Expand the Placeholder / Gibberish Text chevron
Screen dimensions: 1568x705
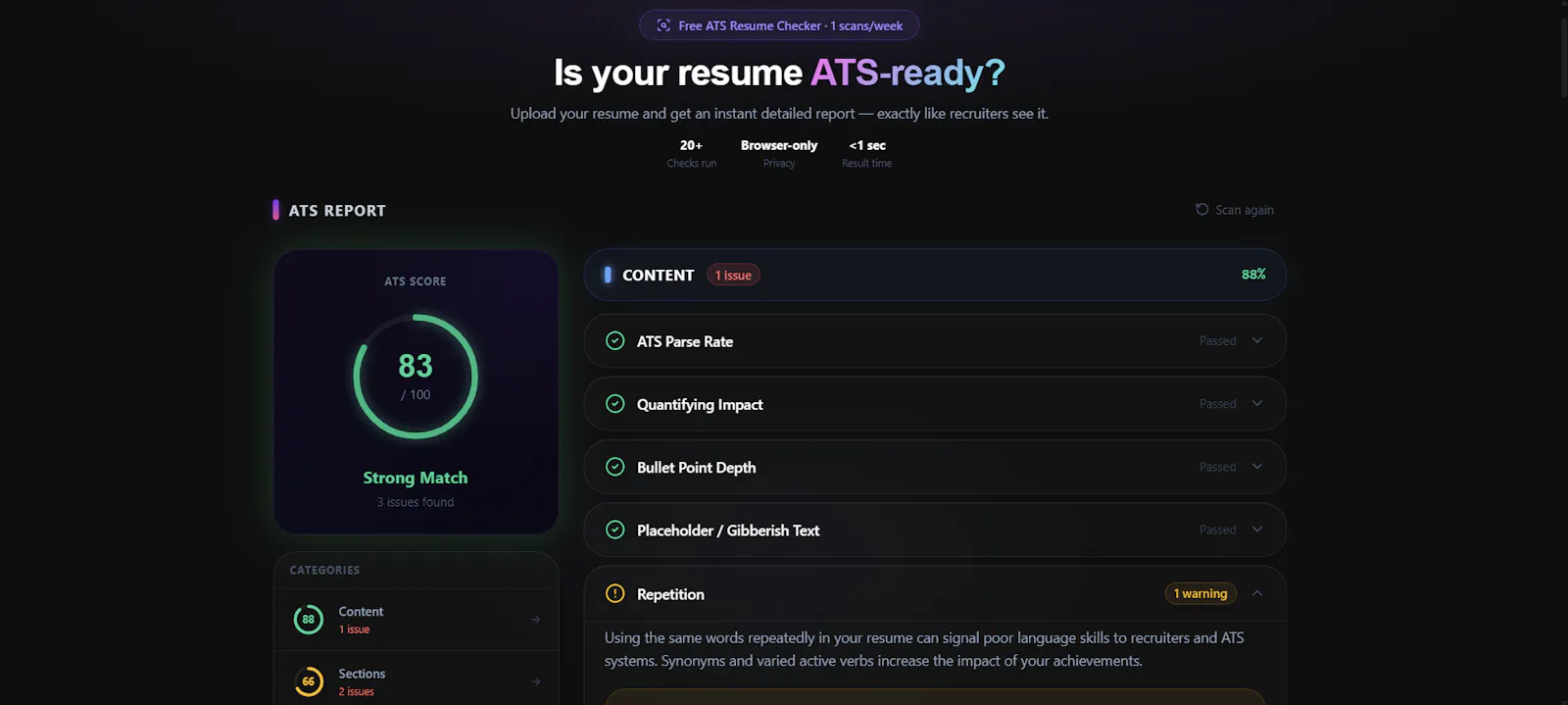pos(1257,529)
